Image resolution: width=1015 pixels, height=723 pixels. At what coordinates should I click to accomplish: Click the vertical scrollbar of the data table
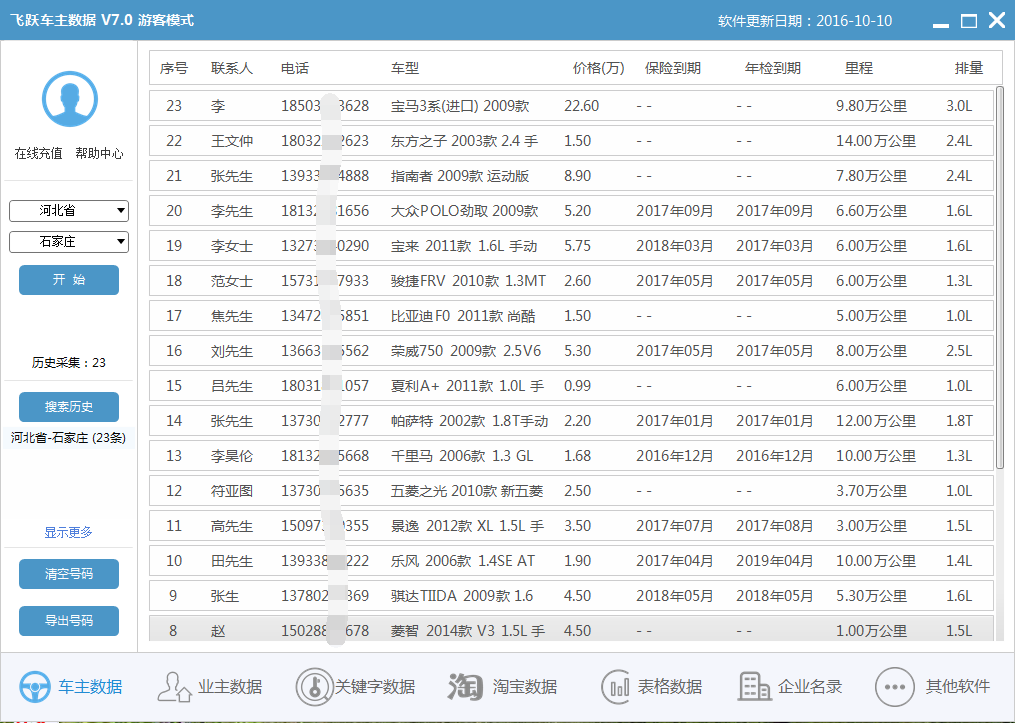pos(998,280)
